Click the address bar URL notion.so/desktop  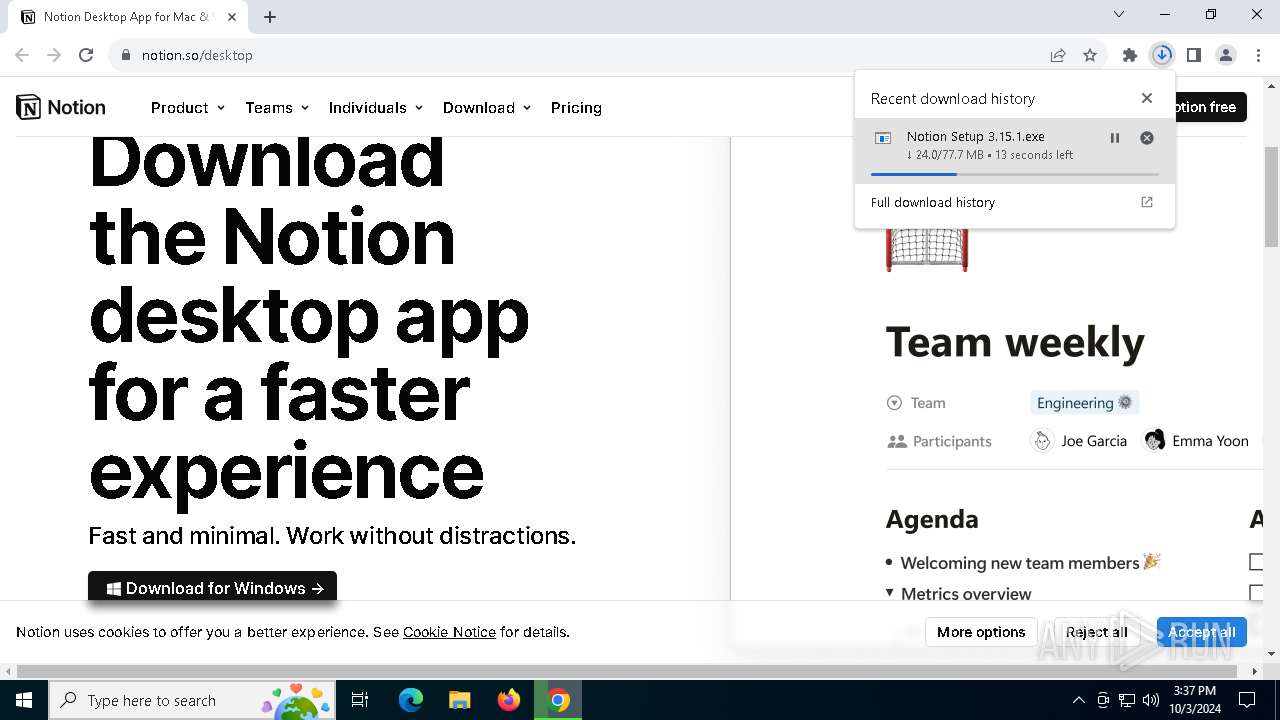(197, 55)
